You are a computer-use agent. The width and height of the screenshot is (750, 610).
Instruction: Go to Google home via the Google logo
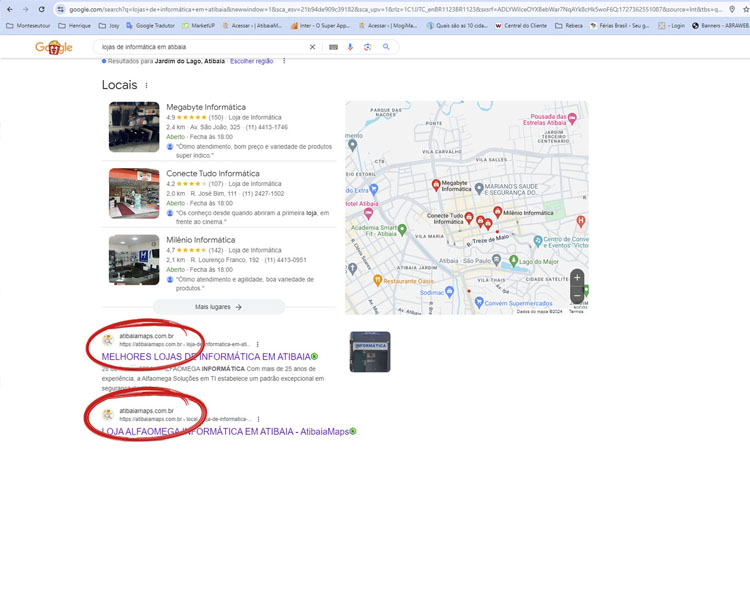point(54,47)
